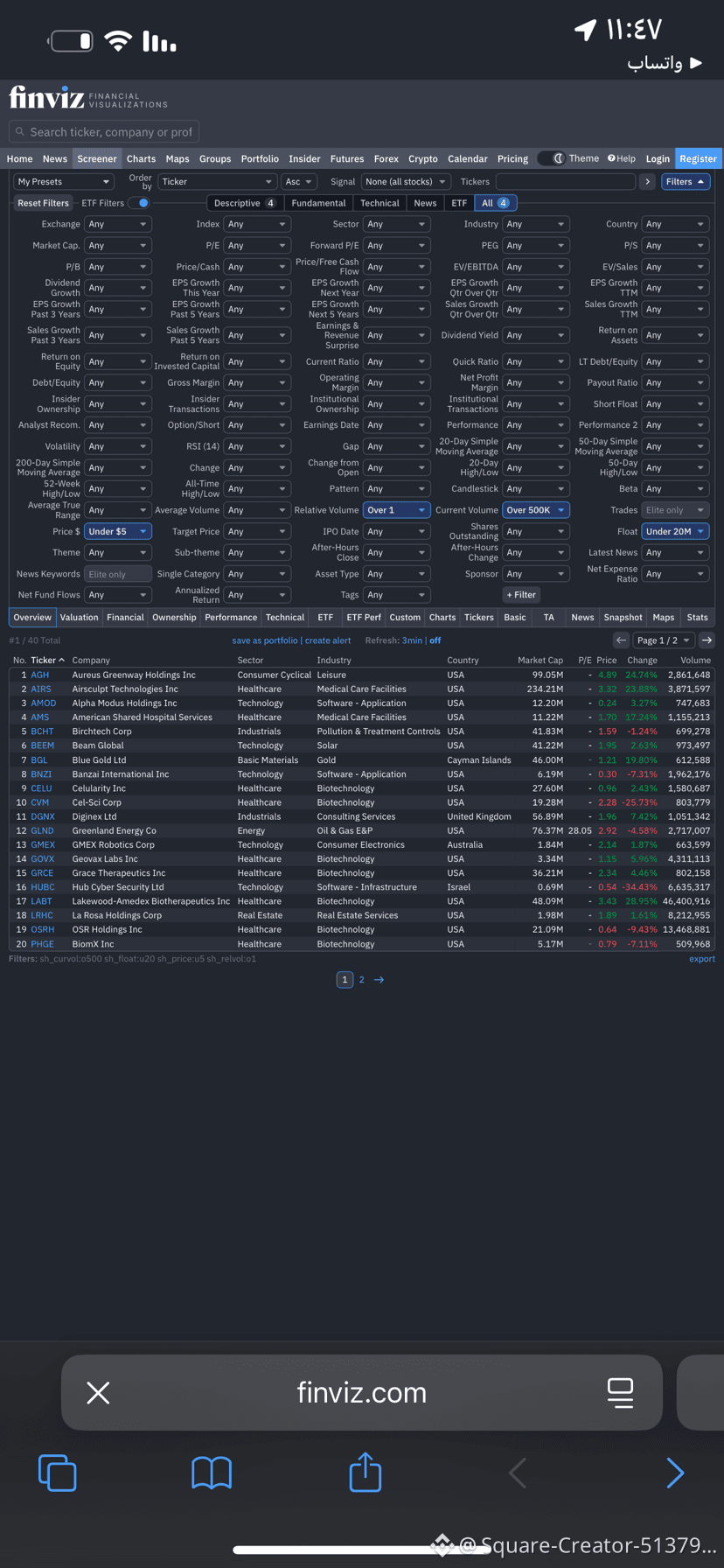724x1568 pixels.
Task: Click save as portfolio link
Action: (x=265, y=640)
